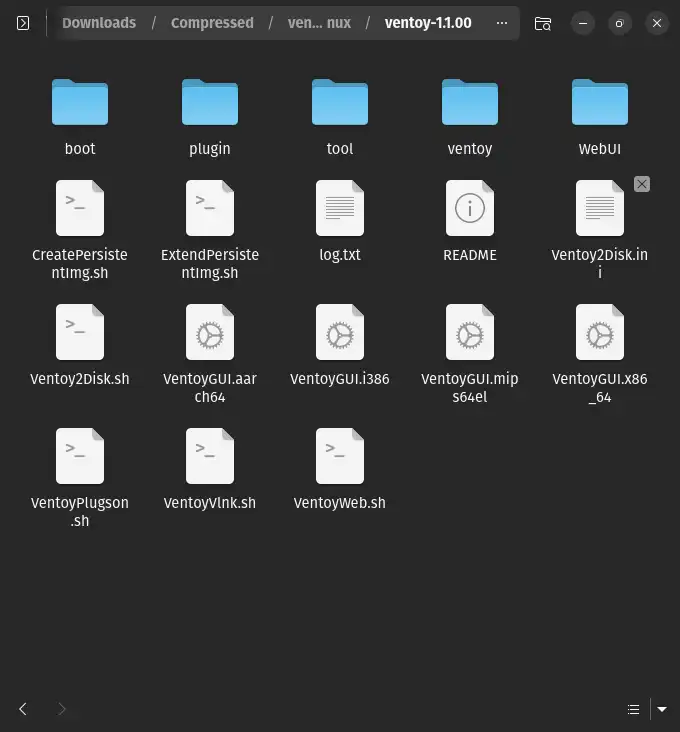Select the ExtendPersistentImg.sh script file
The image size is (680, 732).
[210, 208]
